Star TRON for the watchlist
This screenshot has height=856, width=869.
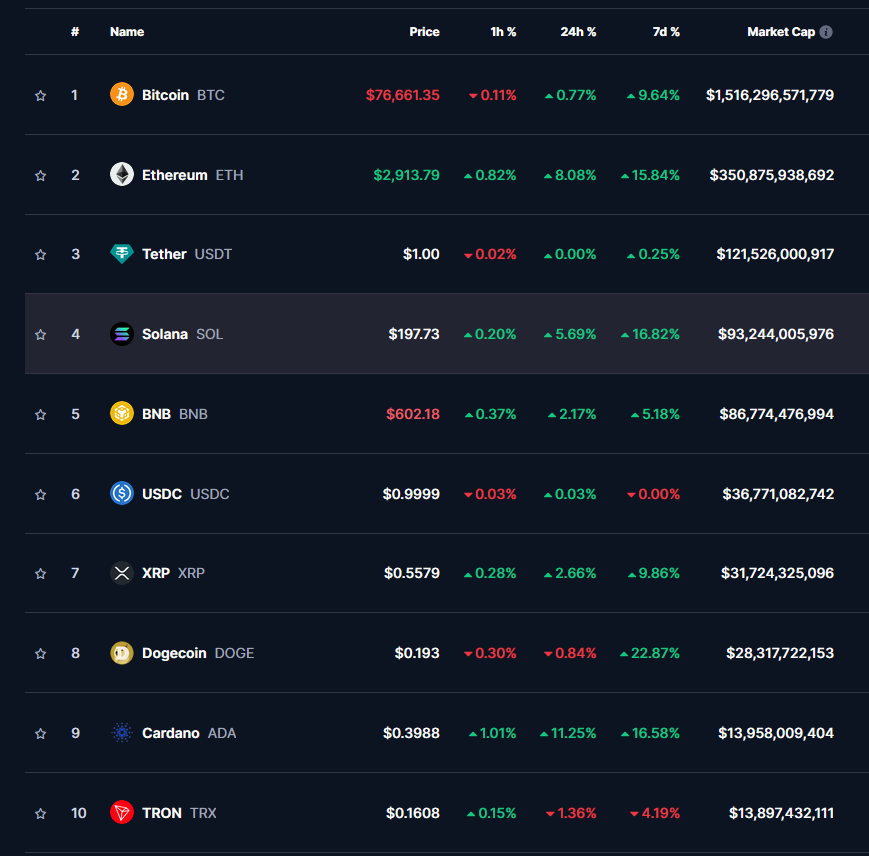(40, 813)
